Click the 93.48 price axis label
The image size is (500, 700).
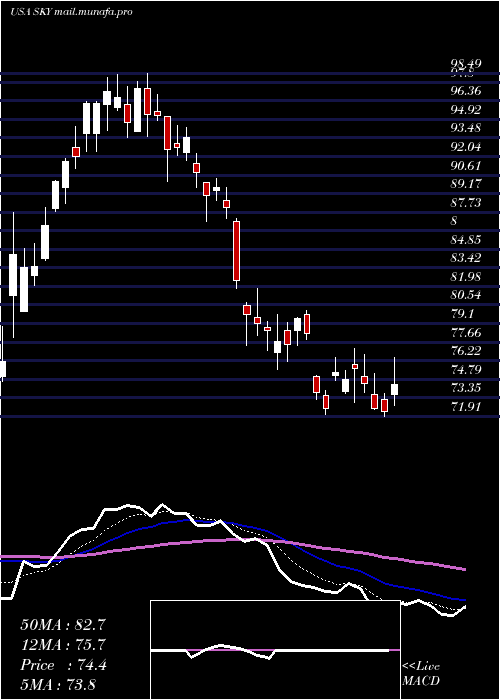point(466,128)
